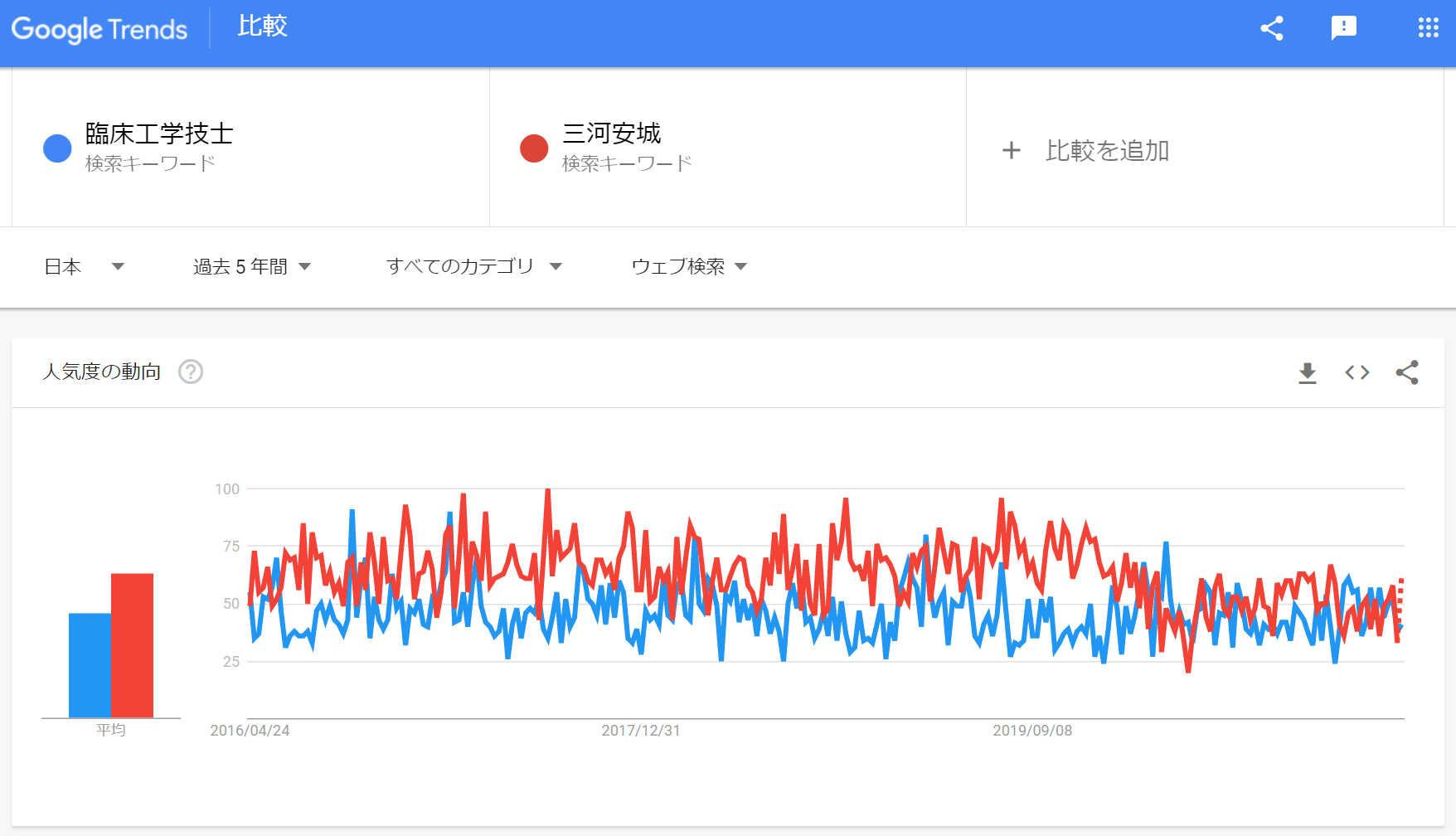Viewport: 1456px width, 836px height.
Task: Download the 人気度の動向 chart as CSV
Action: coord(1308,373)
